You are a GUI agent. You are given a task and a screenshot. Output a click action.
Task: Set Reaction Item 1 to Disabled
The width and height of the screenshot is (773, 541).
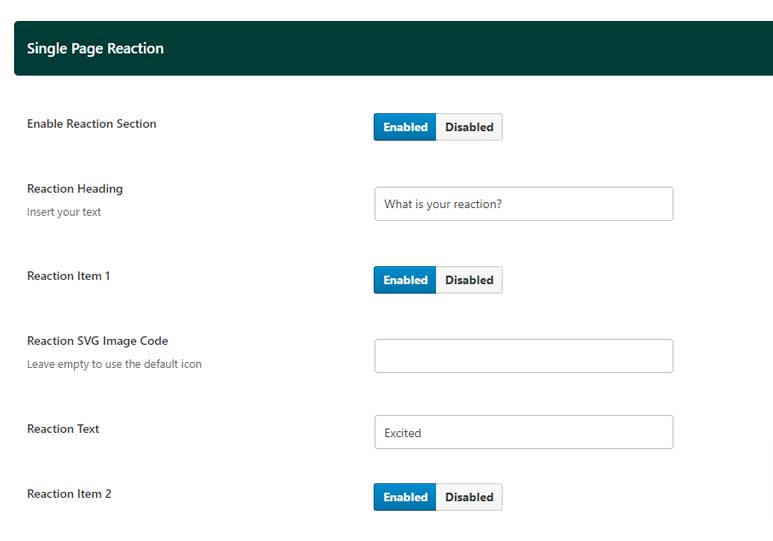point(469,280)
